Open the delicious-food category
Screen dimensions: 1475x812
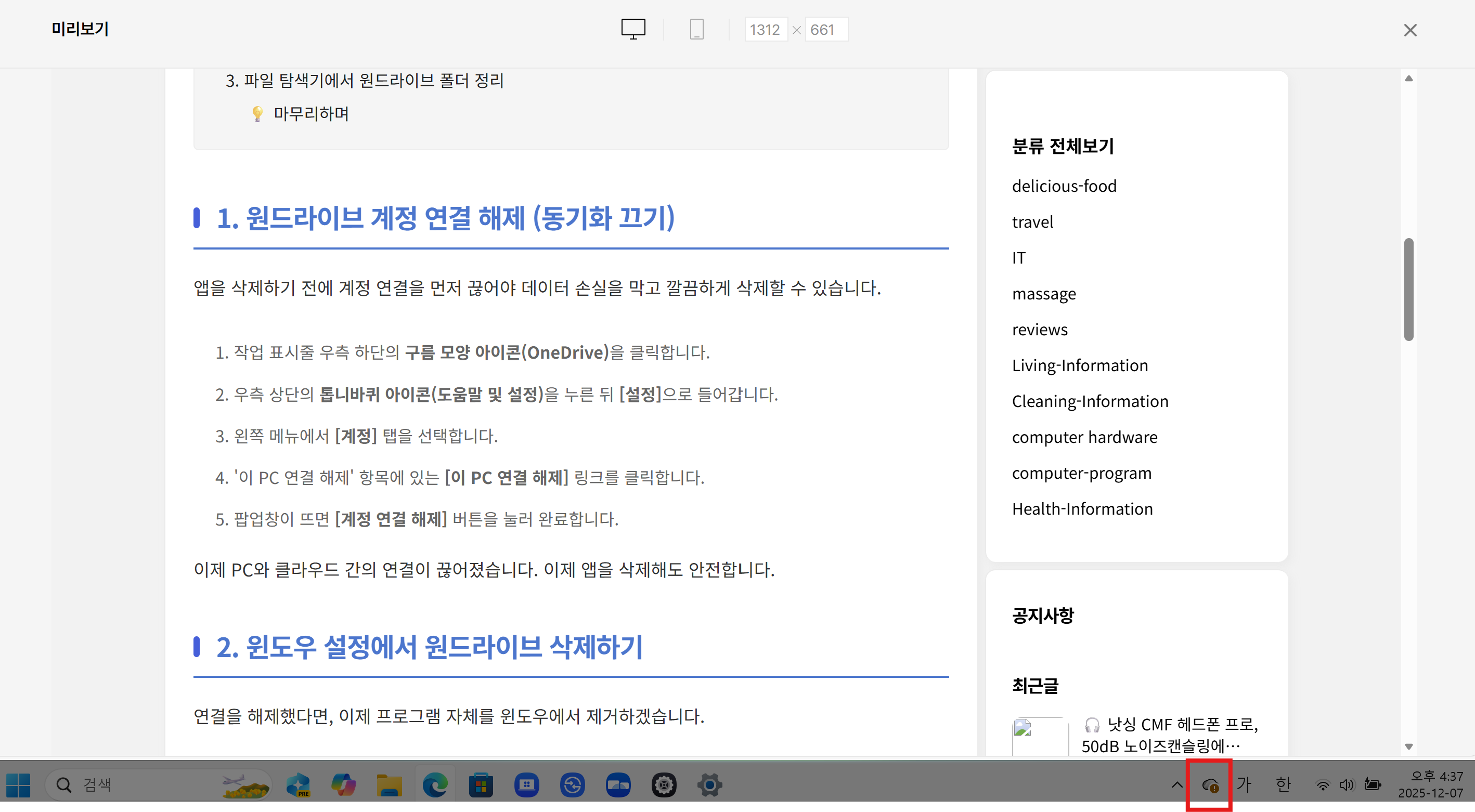(1064, 186)
